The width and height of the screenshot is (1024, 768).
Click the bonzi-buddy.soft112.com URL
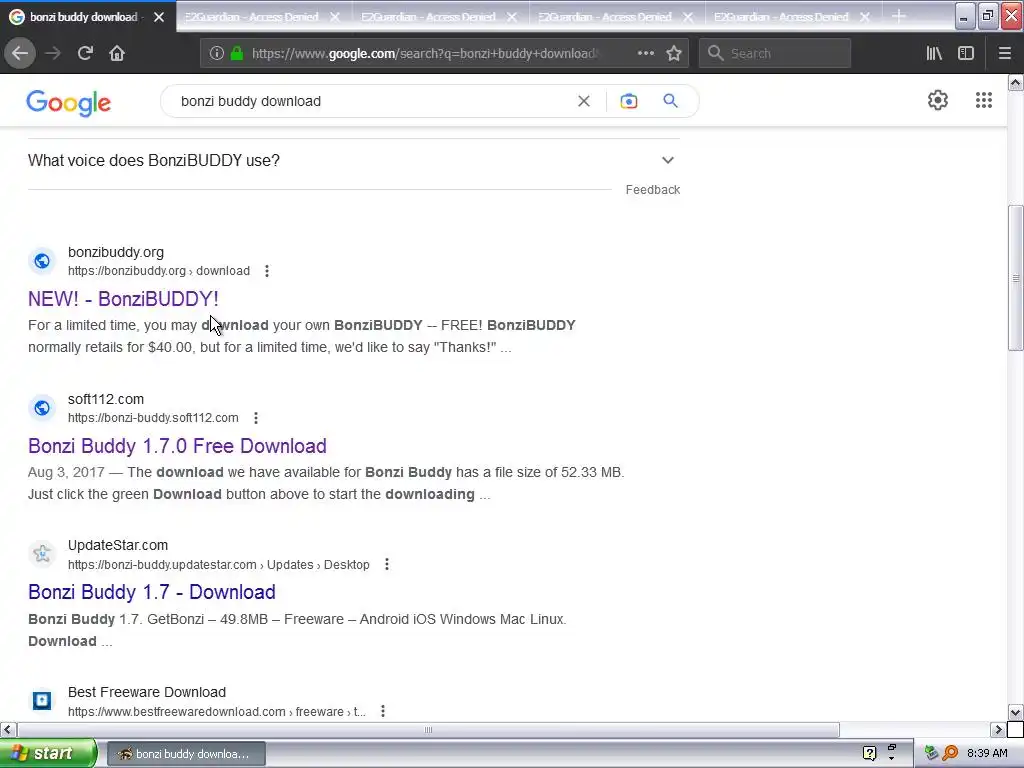153,418
